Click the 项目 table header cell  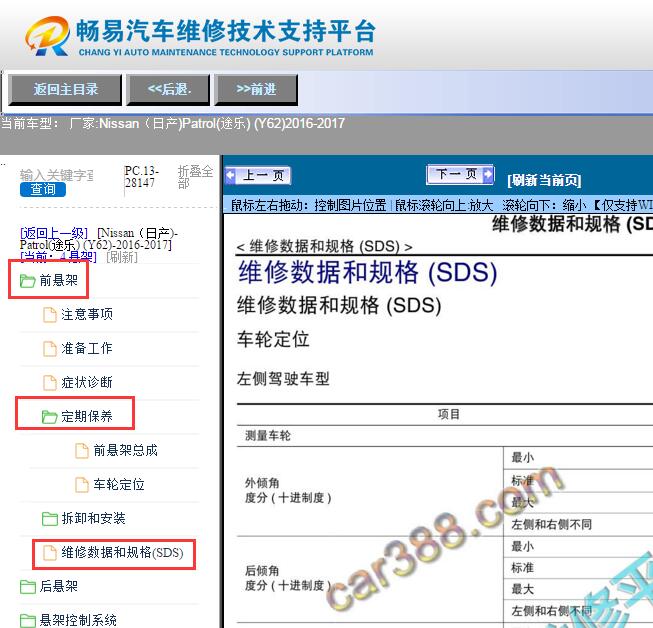click(x=449, y=414)
